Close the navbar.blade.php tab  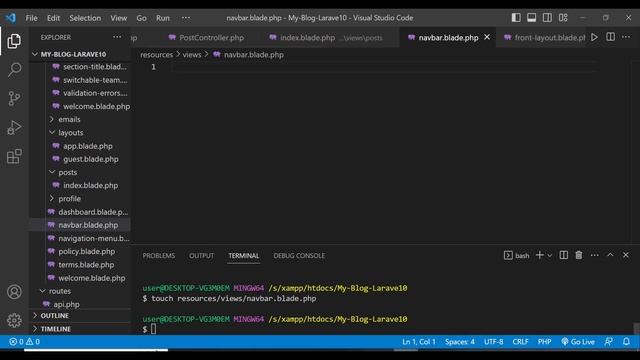487,37
